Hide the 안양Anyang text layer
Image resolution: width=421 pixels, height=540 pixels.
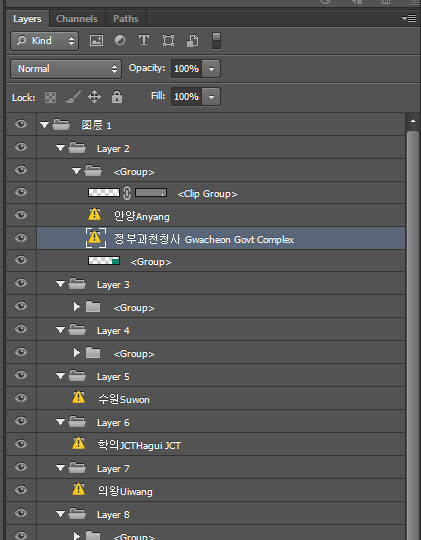click(21, 215)
